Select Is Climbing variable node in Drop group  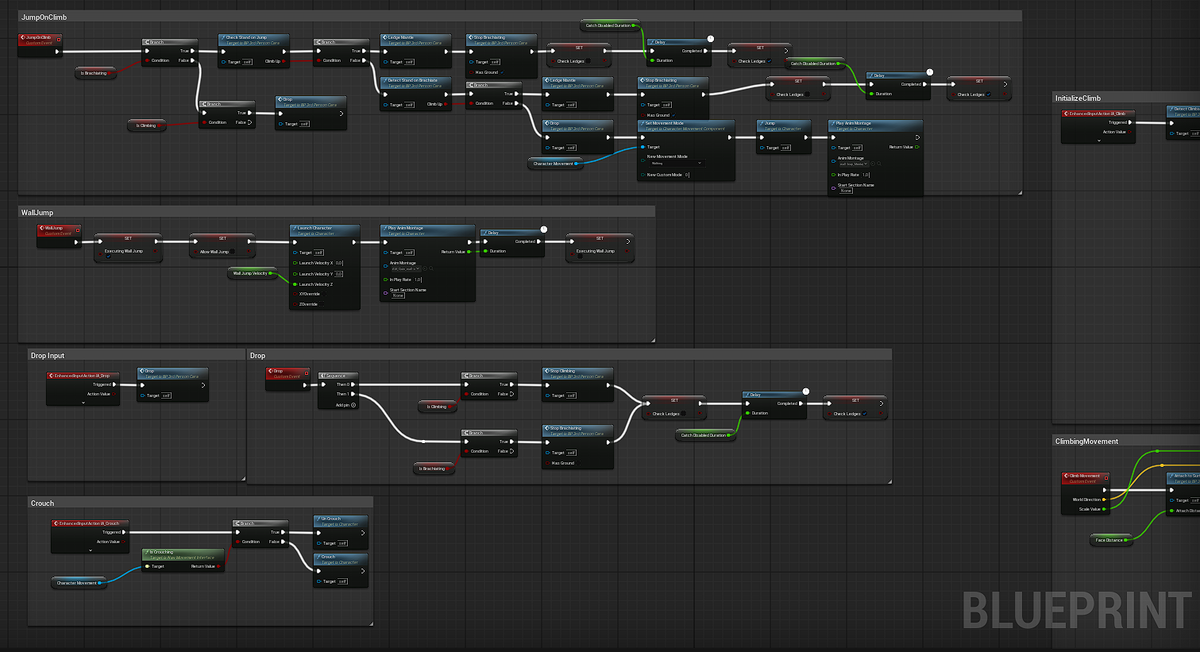(437, 406)
